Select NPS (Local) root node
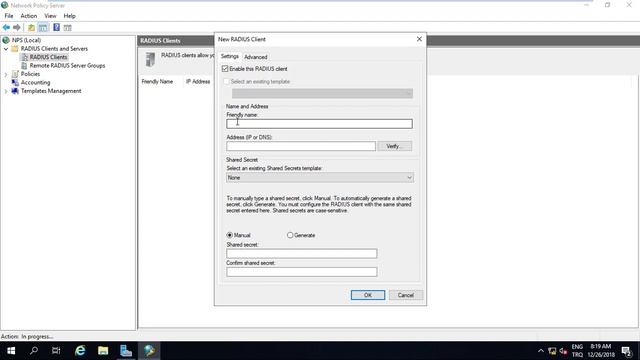The height and width of the screenshot is (360, 640). [x=27, y=40]
